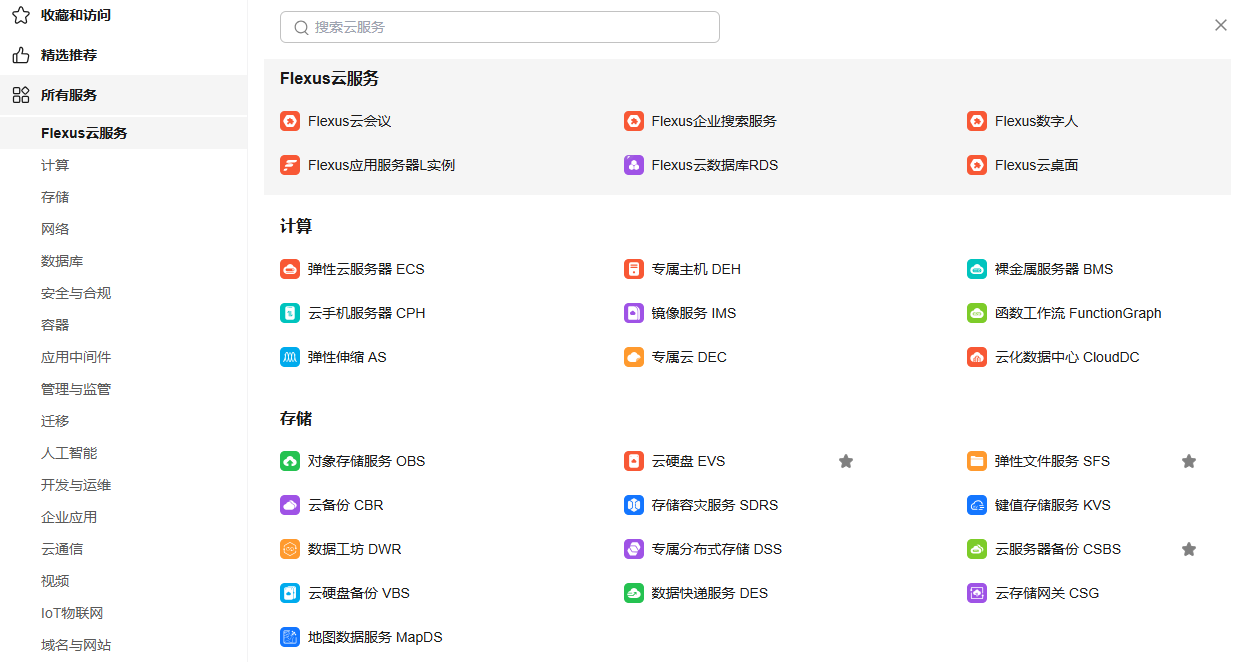
Task: Open the 容器 category
Action: tap(55, 325)
